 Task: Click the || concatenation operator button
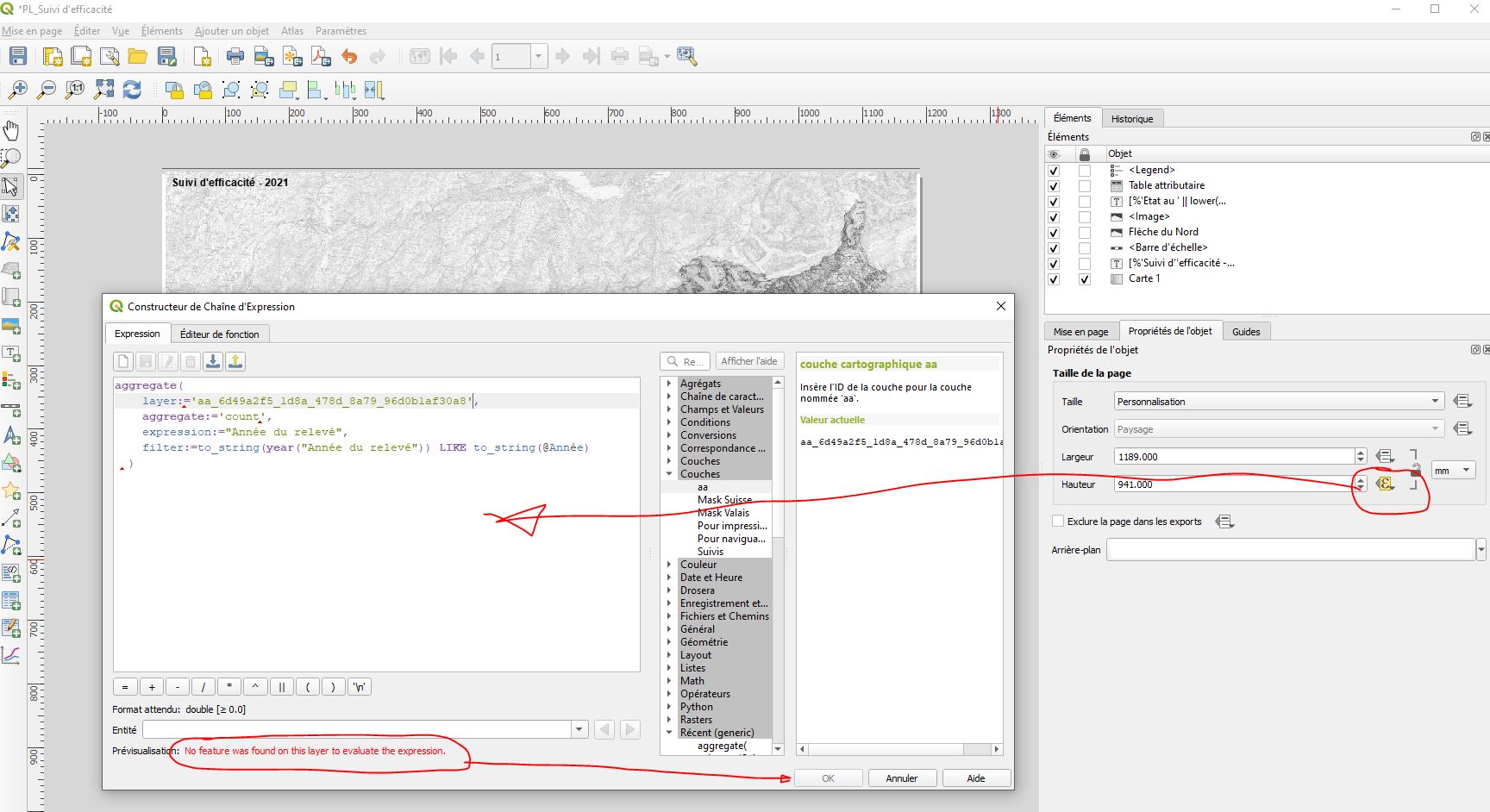pos(281,687)
